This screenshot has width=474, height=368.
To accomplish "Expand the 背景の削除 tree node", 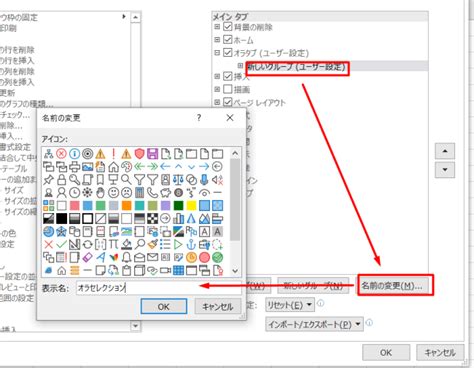I will (217, 26).
